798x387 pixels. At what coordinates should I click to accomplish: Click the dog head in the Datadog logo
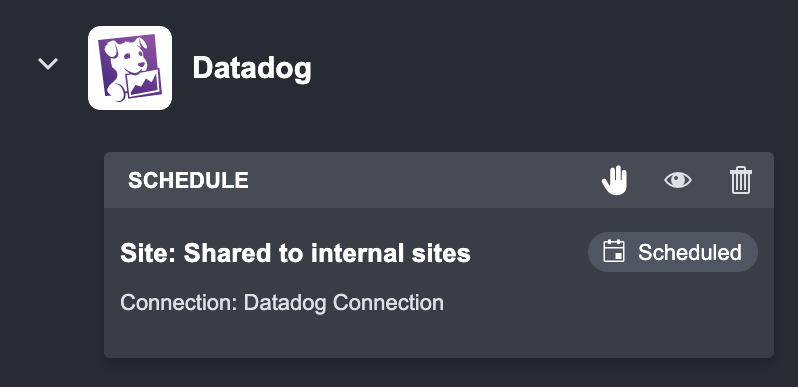click(126, 56)
